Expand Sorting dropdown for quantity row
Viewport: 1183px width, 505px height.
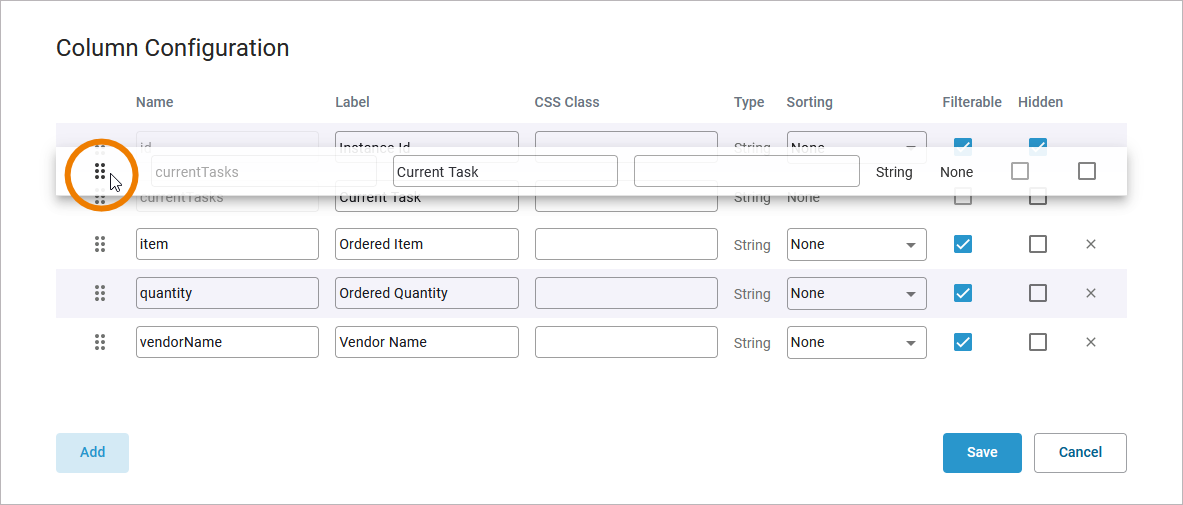[x=856, y=293]
